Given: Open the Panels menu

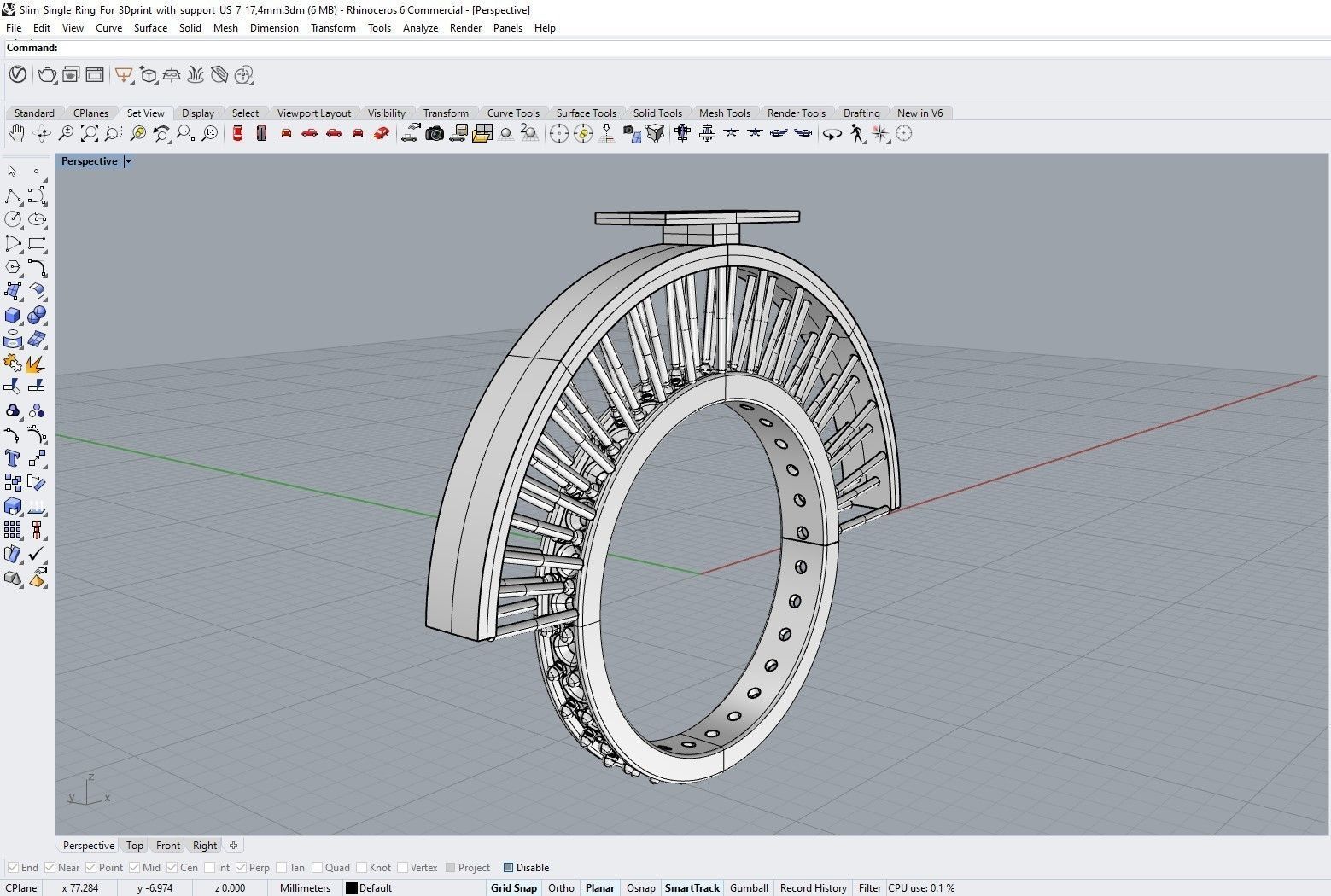Looking at the screenshot, I should click(x=508, y=28).
